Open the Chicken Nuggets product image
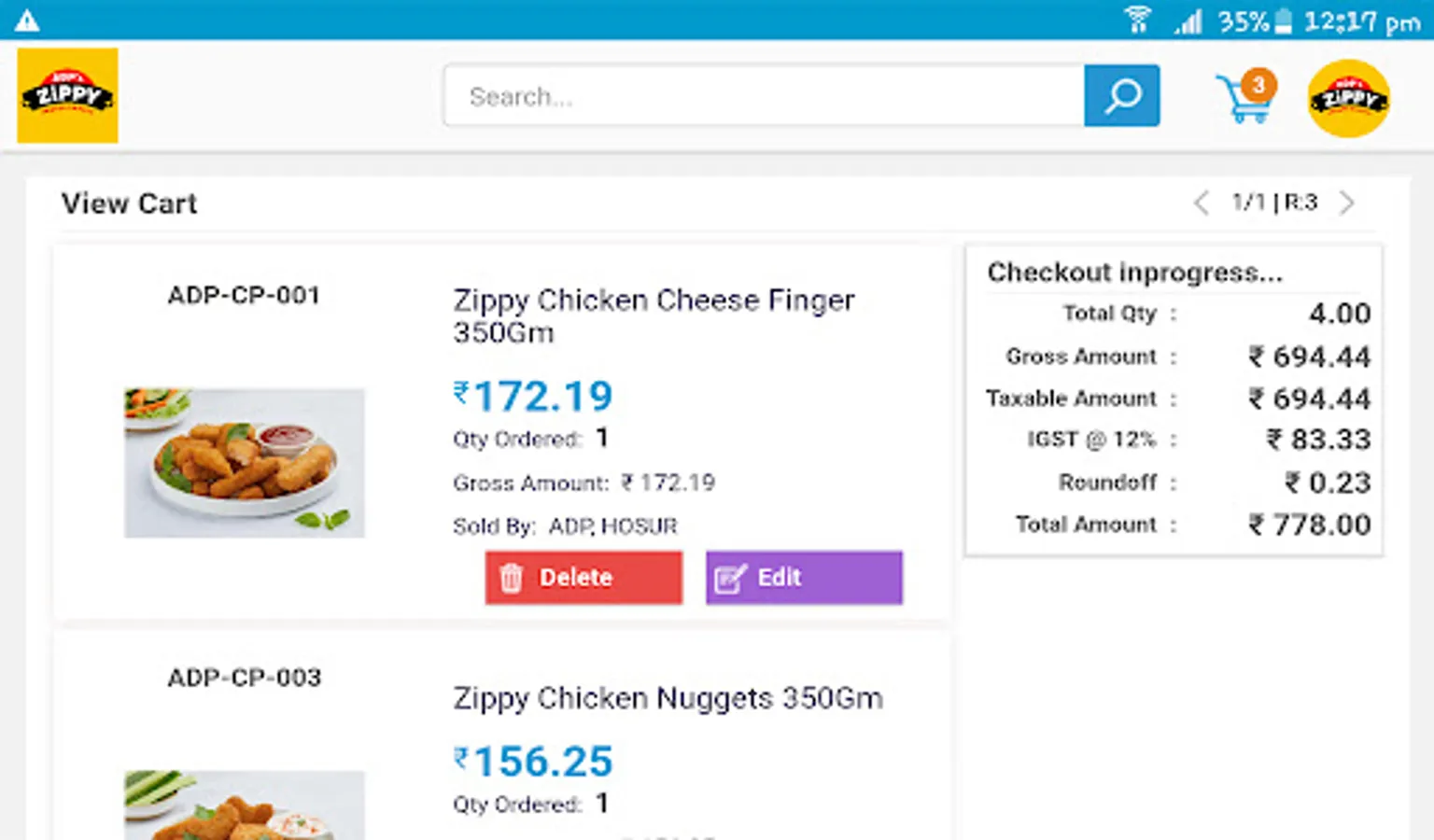This screenshot has height=840, width=1434. (245, 805)
